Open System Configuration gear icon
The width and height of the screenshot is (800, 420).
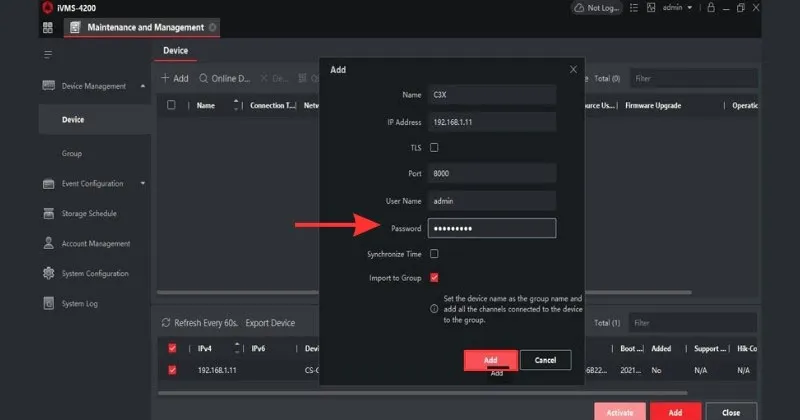pos(48,273)
